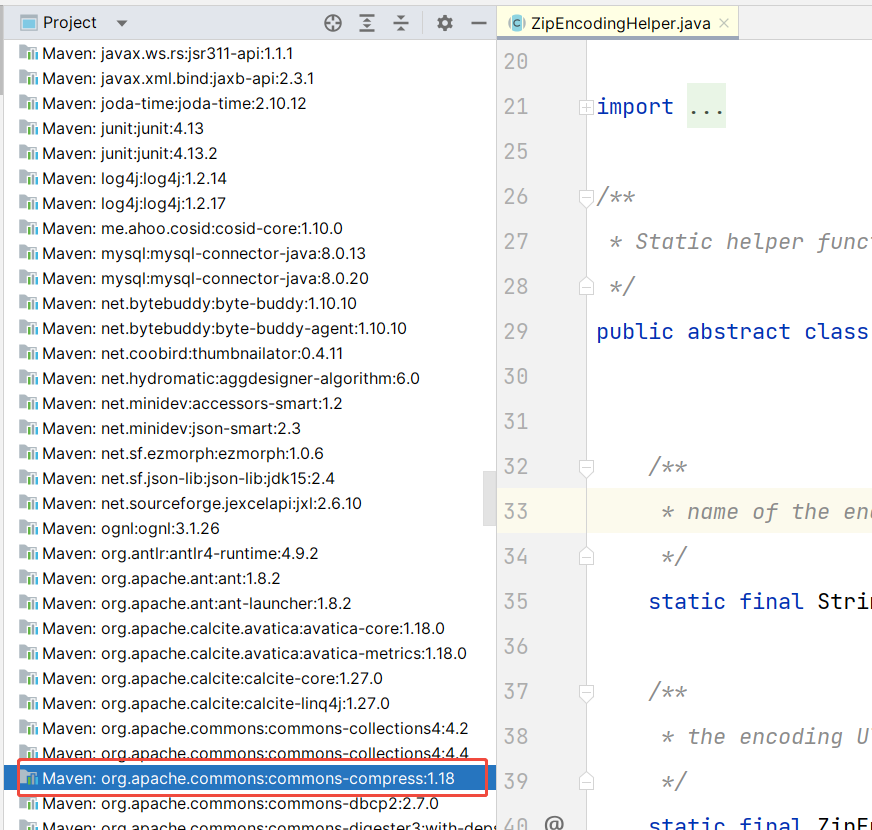Click the Collapse All toolbar icon
Viewport: 872px width, 830px height.
point(401,23)
